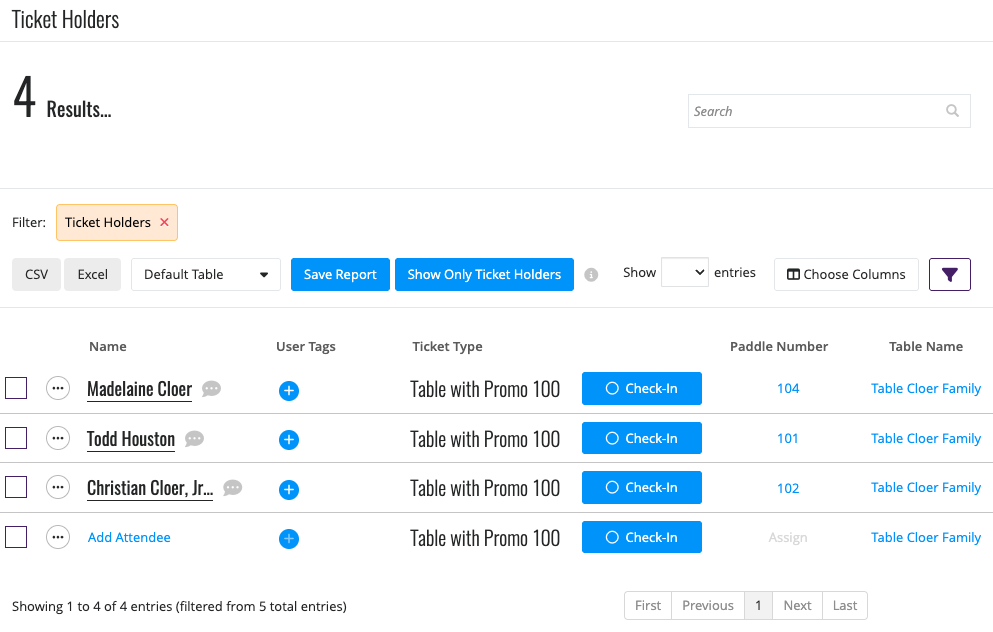Open comment bubble next to Madelaine Cloer

pos(212,388)
